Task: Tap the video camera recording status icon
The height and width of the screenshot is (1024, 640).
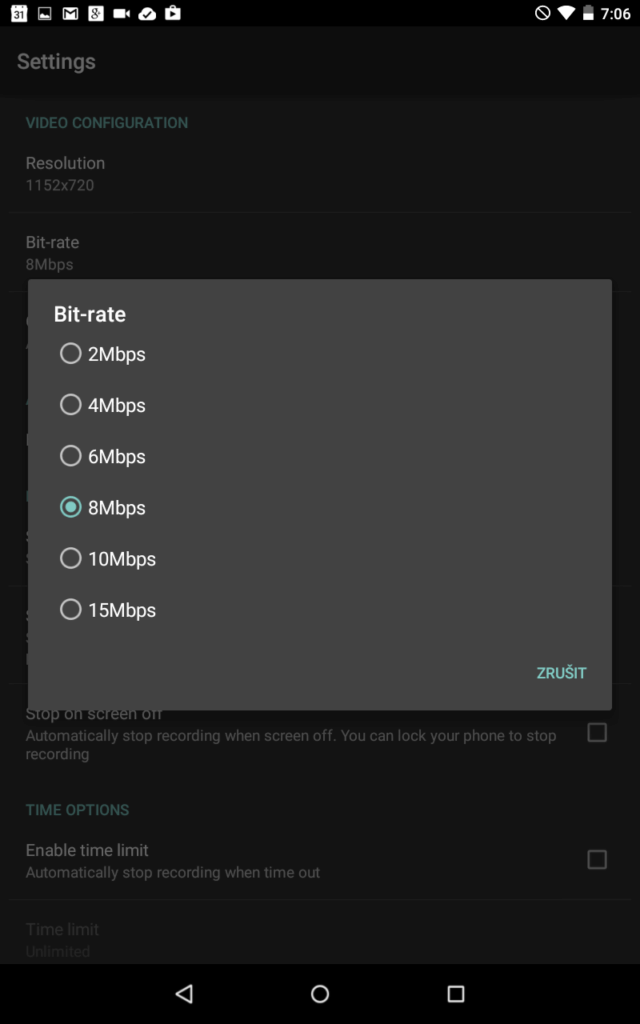Action: click(x=121, y=13)
